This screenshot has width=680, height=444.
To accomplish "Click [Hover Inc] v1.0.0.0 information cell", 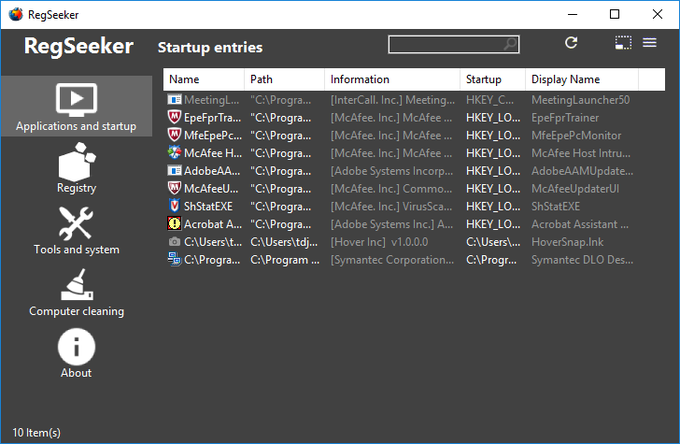I will coord(379,242).
